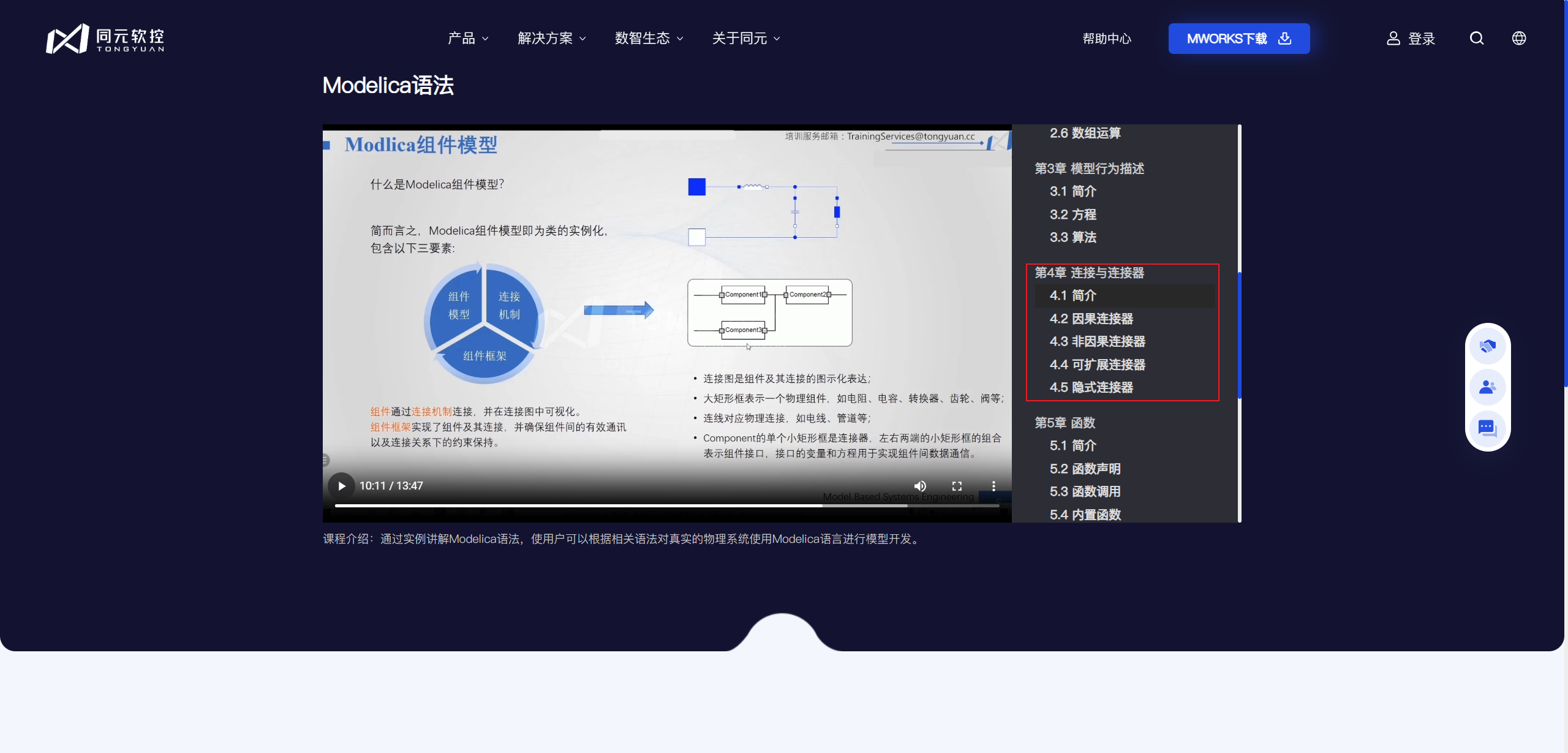Click the Modelica语法 page title
The height and width of the screenshot is (753, 1568).
[x=388, y=85]
